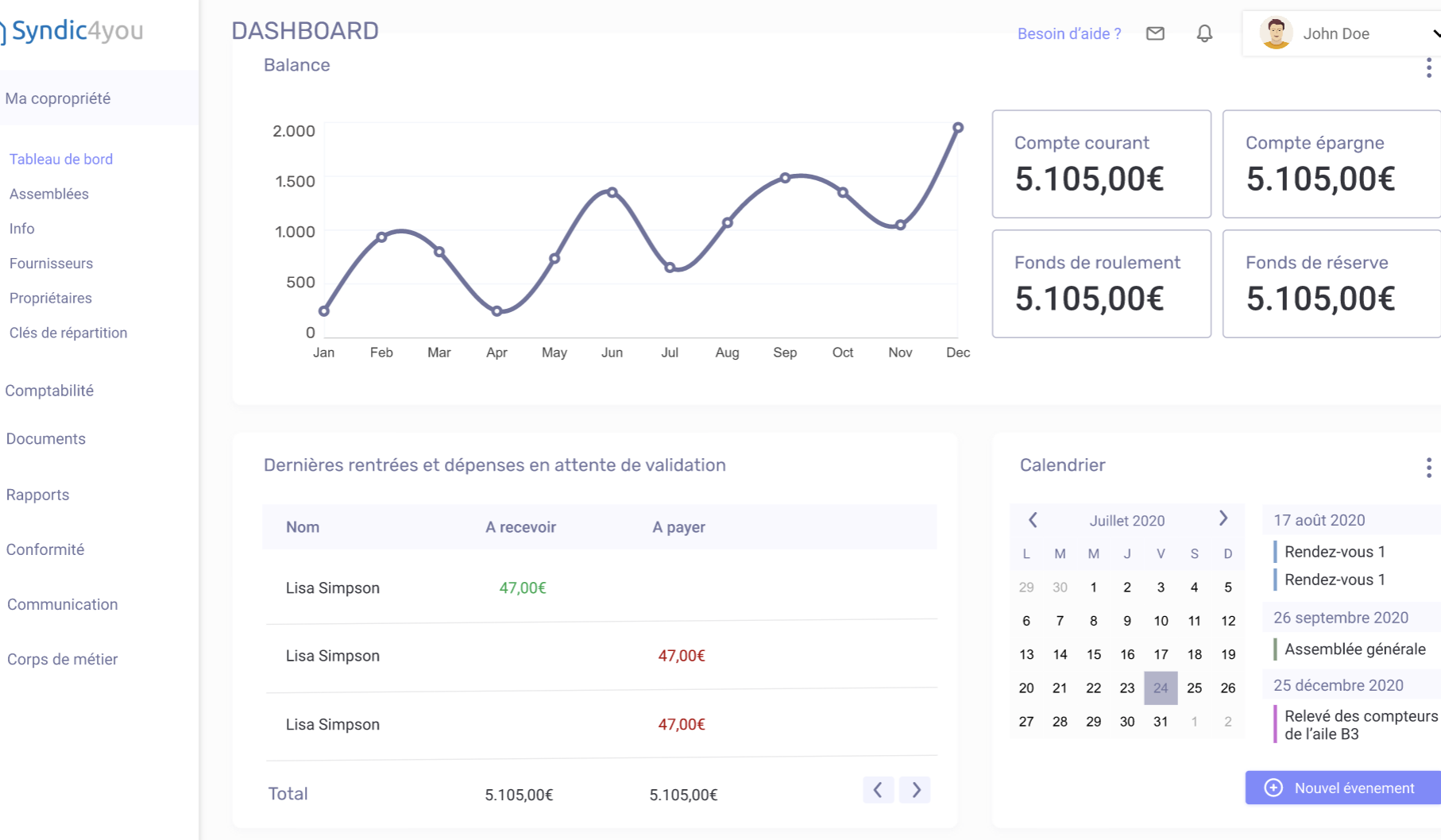Click Nouvel évenement button
1441x840 pixels.
click(1342, 788)
